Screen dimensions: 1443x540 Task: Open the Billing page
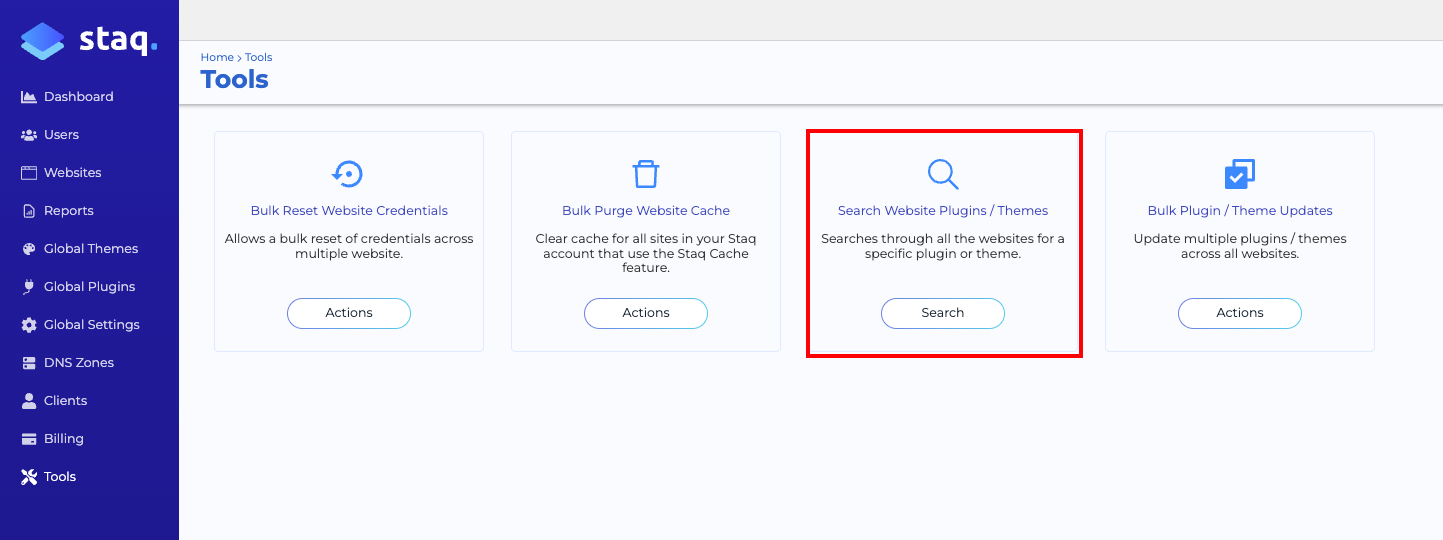63,439
